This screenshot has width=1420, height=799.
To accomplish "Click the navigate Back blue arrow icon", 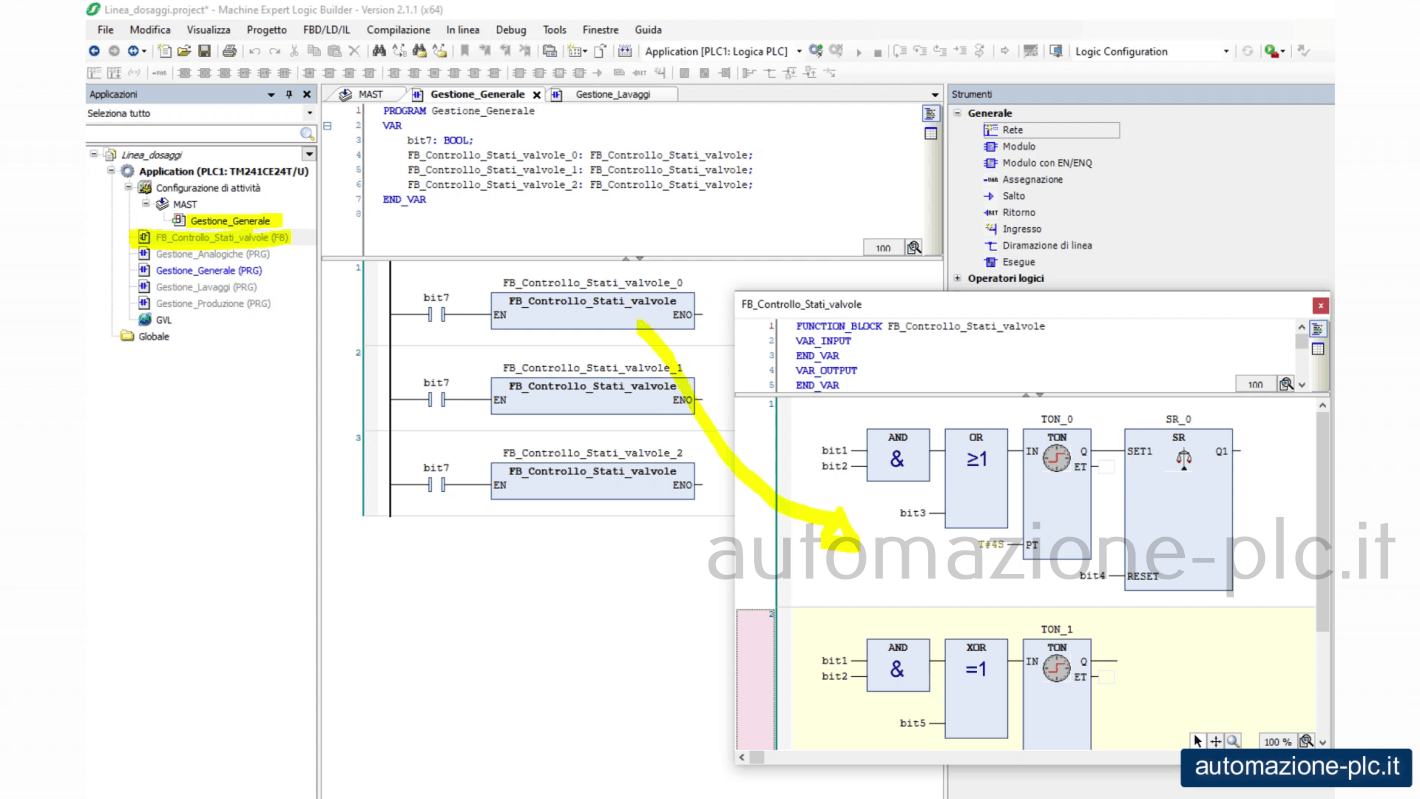I will (94, 51).
